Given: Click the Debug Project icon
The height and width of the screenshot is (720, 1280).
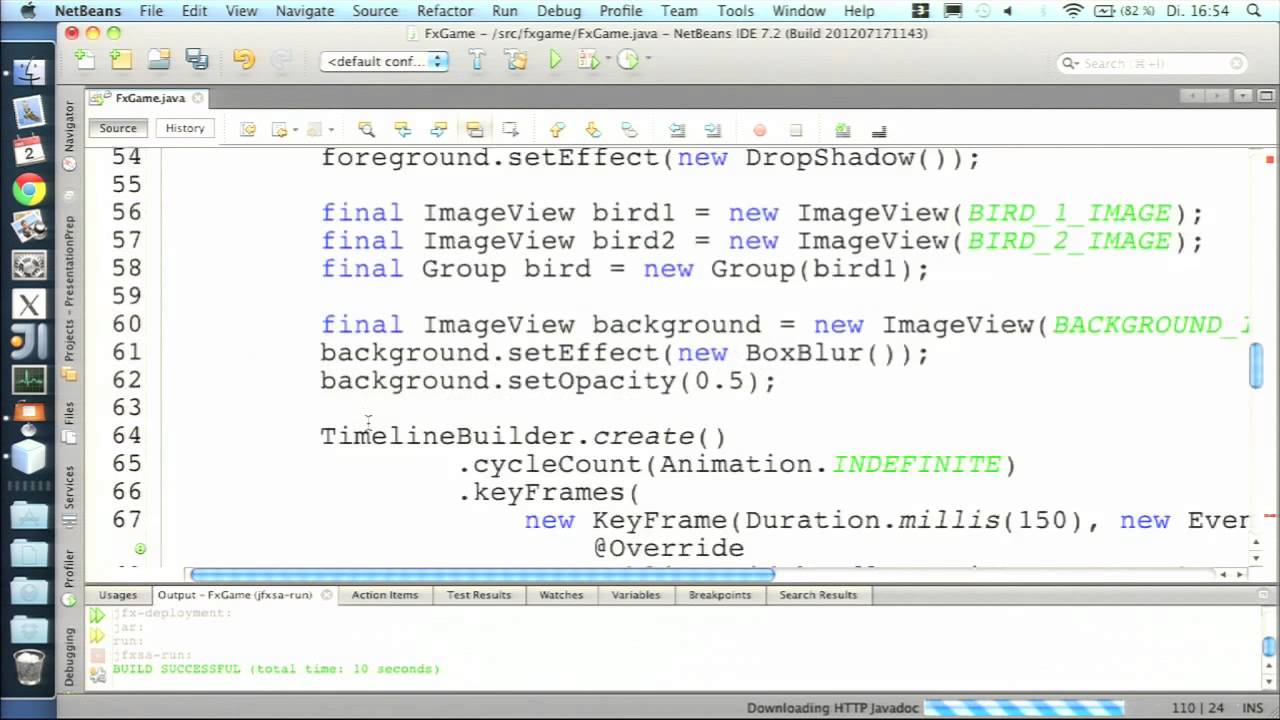Looking at the screenshot, I should 589,61.
